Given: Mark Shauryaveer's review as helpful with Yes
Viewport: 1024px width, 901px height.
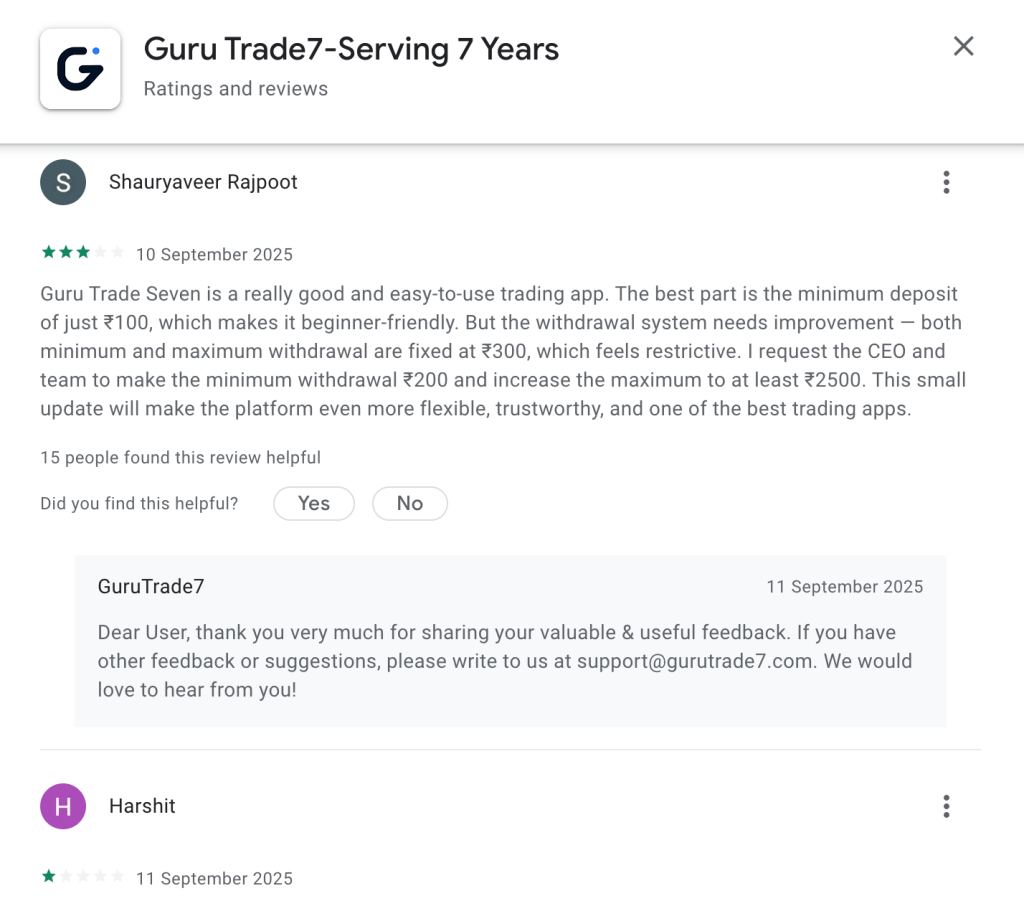Looking at the screenshot, I should (314, 504).
